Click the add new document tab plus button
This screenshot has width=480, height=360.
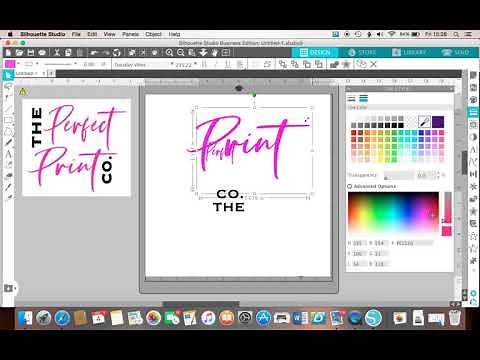[x=51, y=73]
